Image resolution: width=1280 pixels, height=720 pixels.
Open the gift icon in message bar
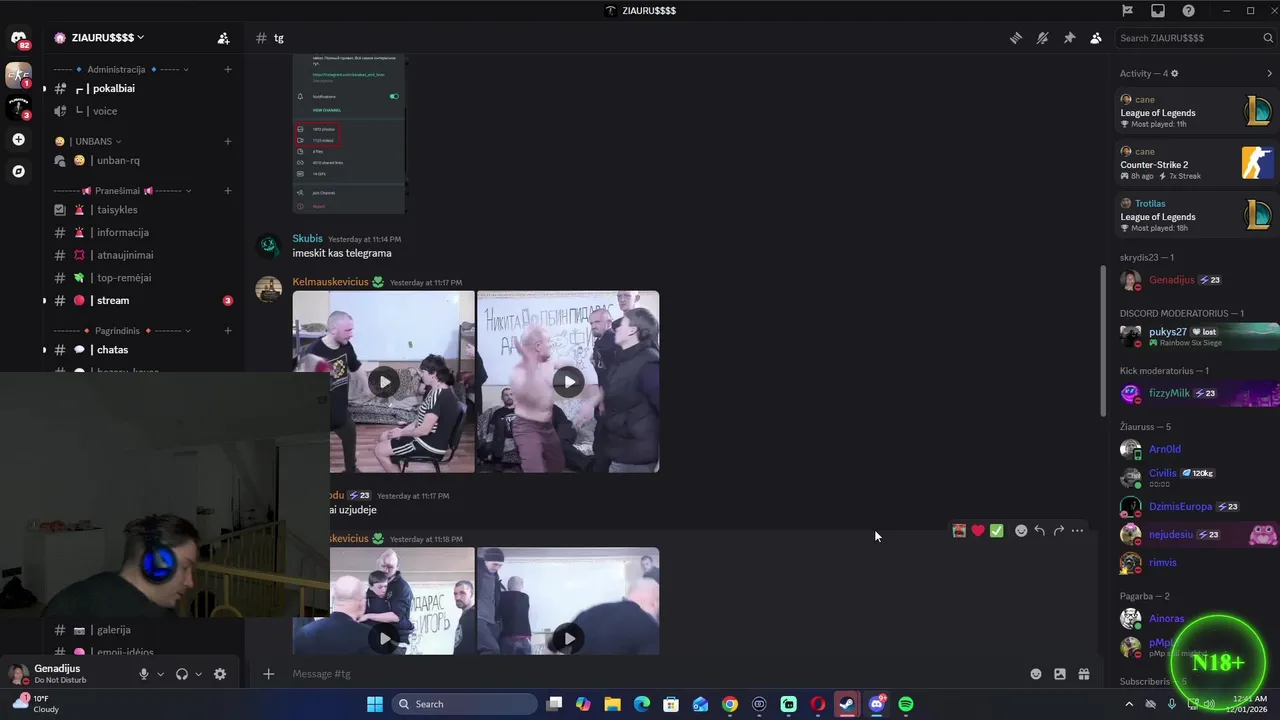pyautogui.click(x=1084, y=674)
